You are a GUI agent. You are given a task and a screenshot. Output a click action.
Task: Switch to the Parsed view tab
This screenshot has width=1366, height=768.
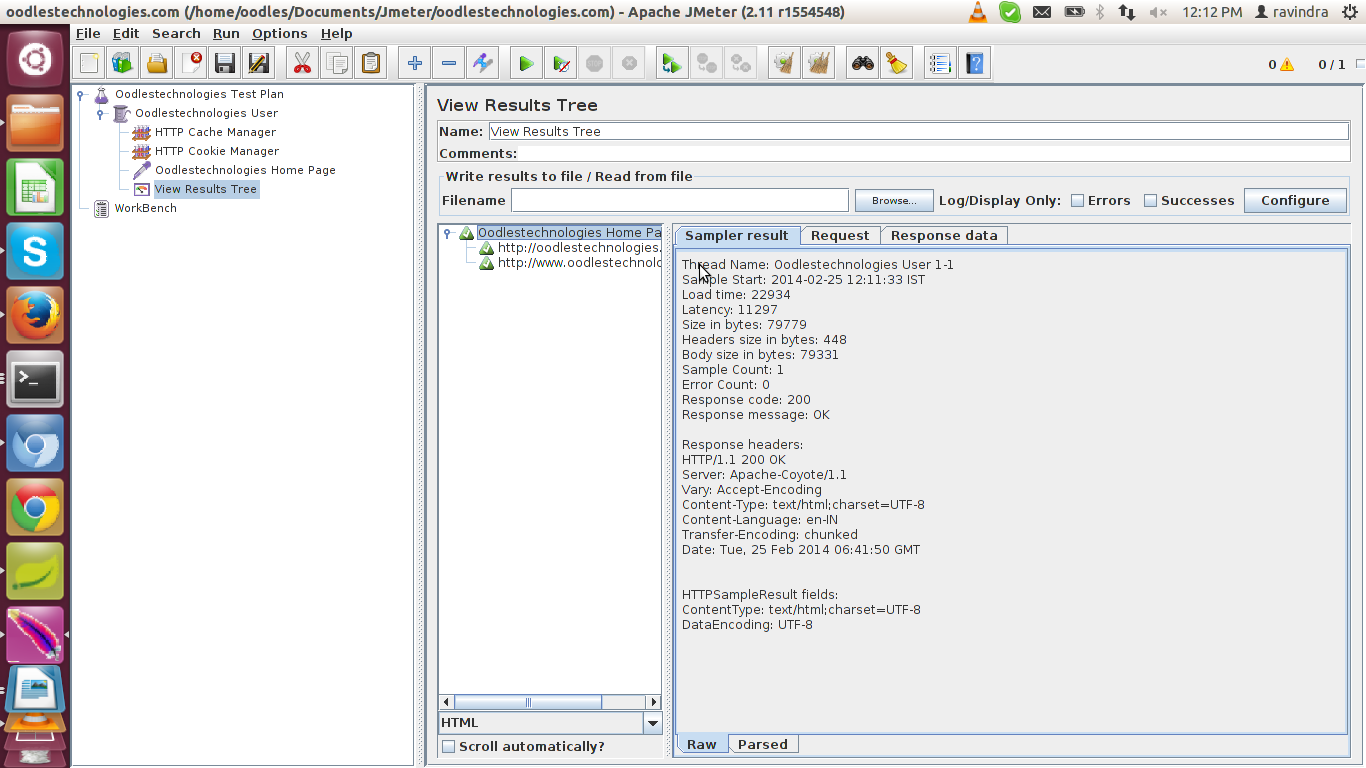click(763, 744)
